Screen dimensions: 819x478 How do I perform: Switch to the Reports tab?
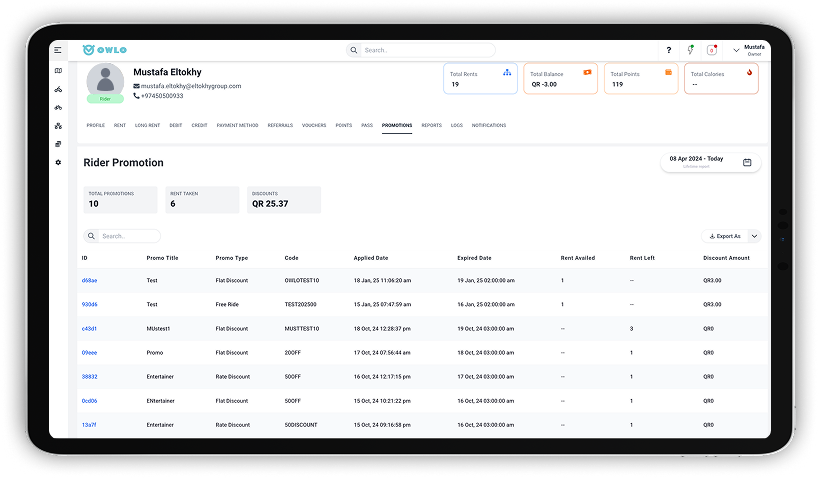(431, 125)
